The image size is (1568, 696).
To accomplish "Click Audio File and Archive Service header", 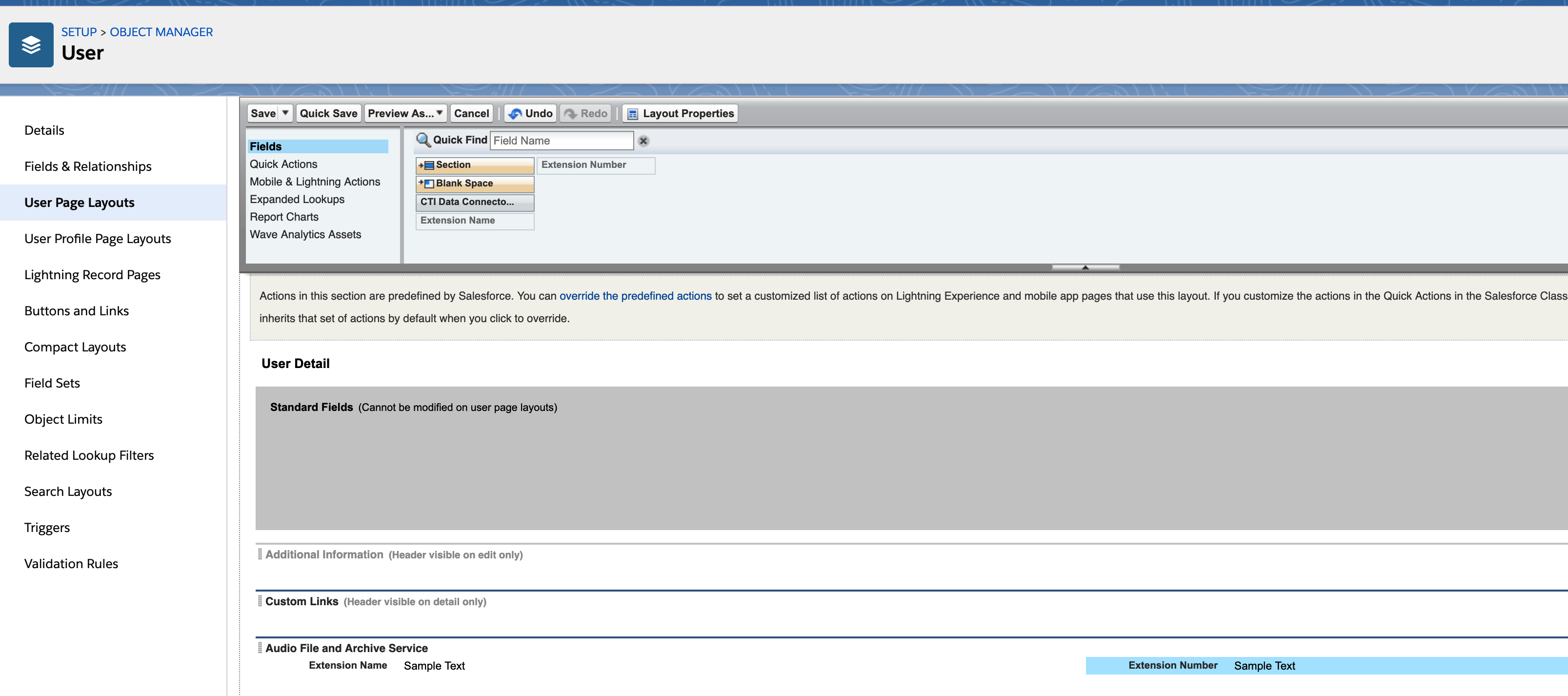I will pos(346,649).
